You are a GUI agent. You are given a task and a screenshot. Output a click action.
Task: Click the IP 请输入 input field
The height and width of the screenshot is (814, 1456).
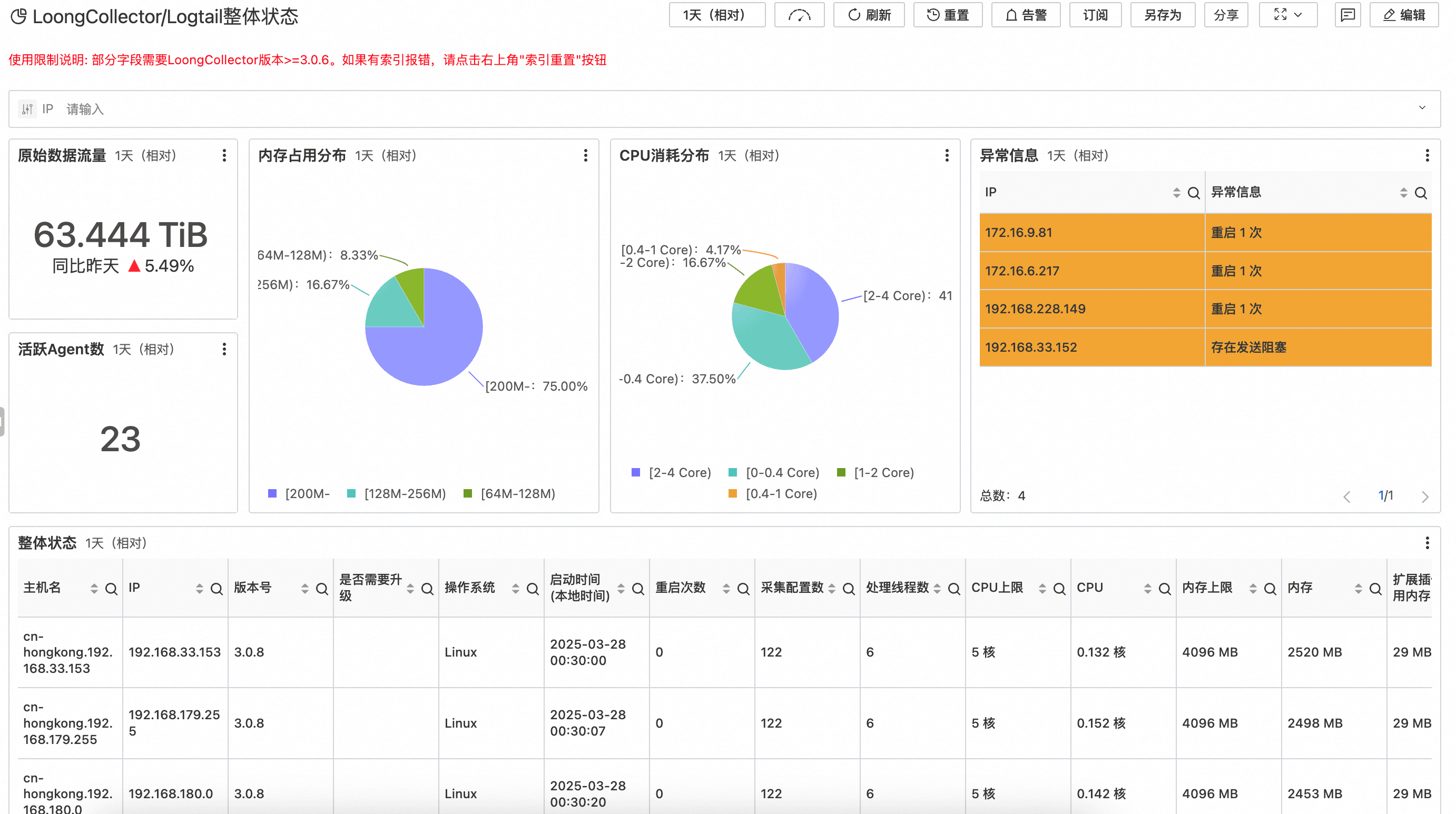coord(85,109)
